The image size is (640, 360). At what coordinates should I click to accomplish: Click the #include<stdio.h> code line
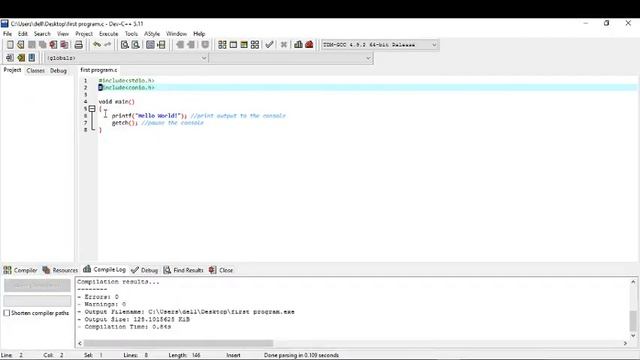pyautogui.click(x=126, y=80)
